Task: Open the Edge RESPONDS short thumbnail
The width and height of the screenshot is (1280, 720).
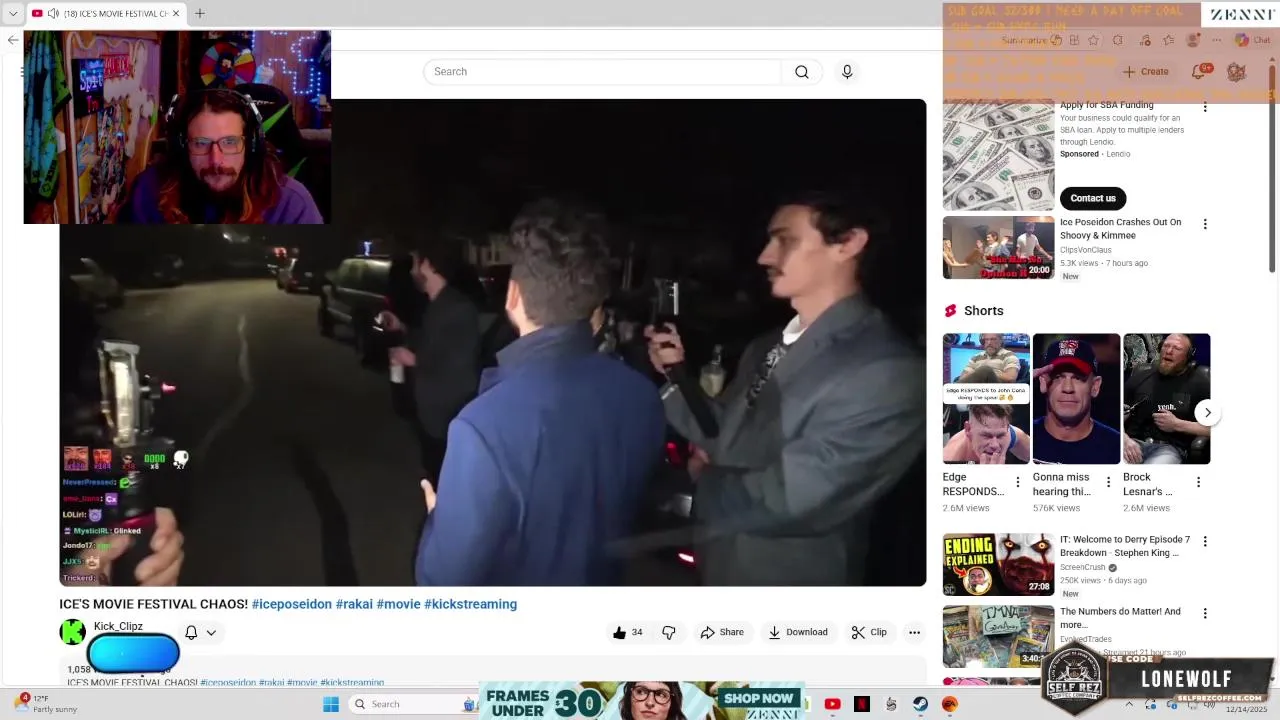Action: [986, 399]
